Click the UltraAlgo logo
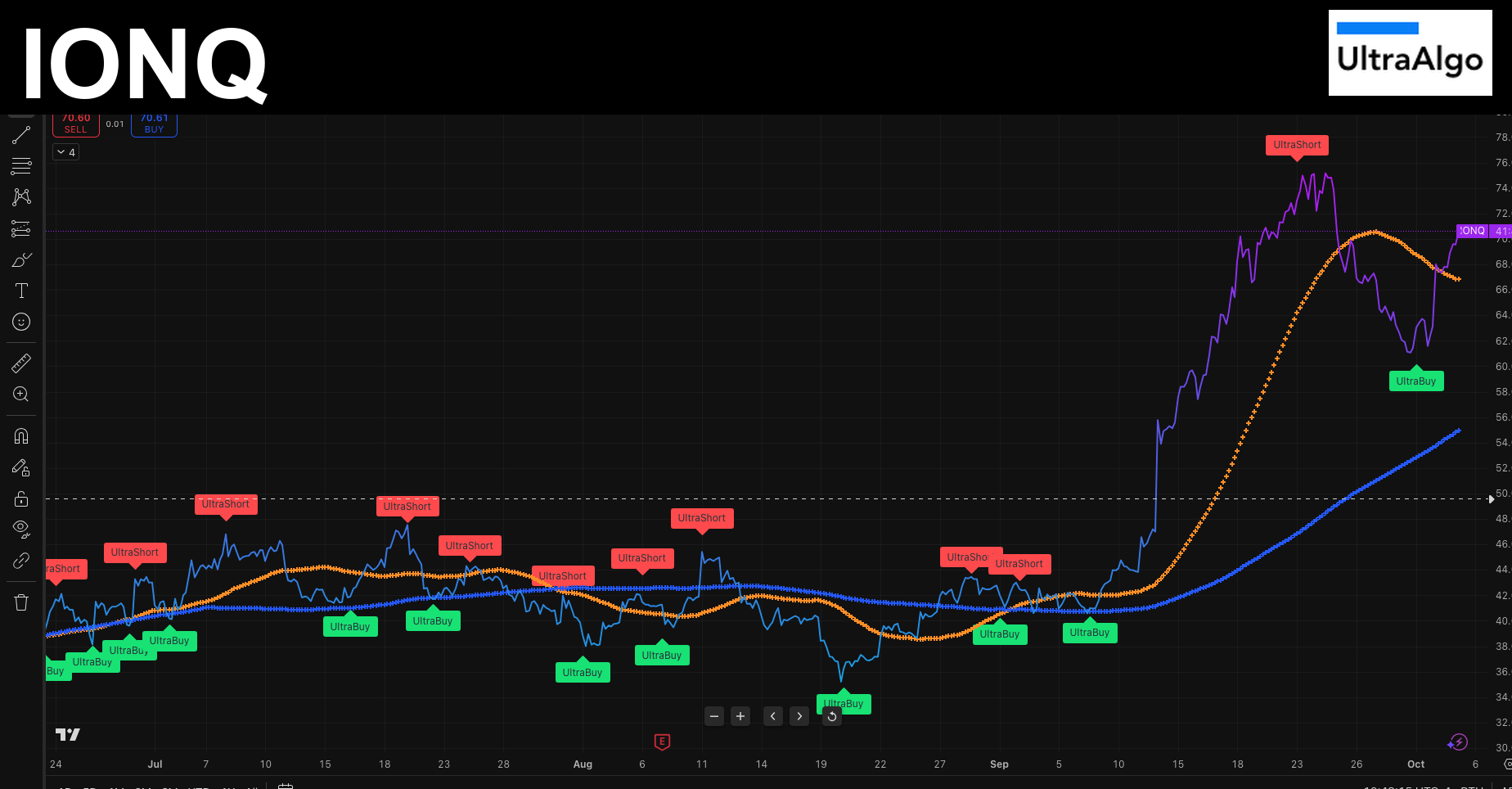The width and height of the screenshot is (1512, 789). pos(1411,52)
